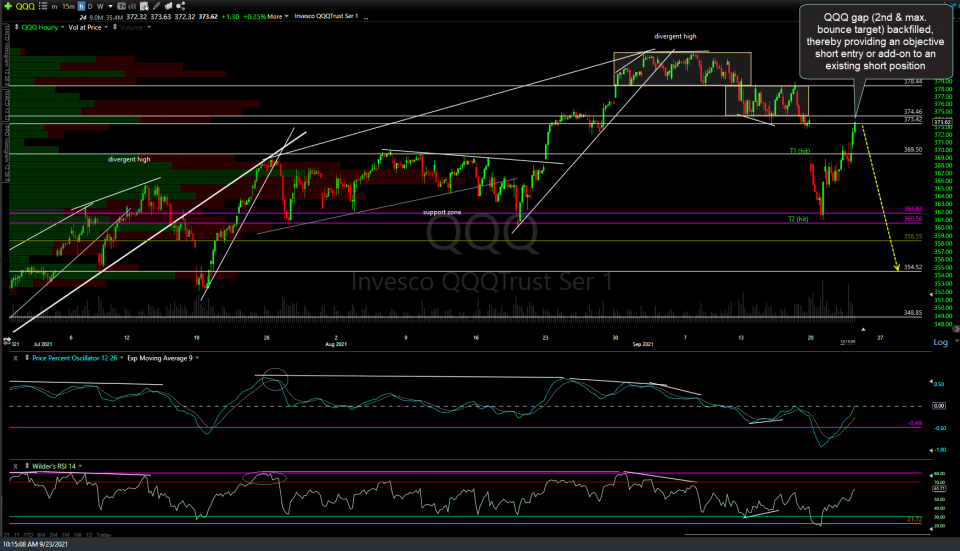Click the 'Sep 2021' time axis label
Viewport: 960px width, 551px height.
(643, 344)
